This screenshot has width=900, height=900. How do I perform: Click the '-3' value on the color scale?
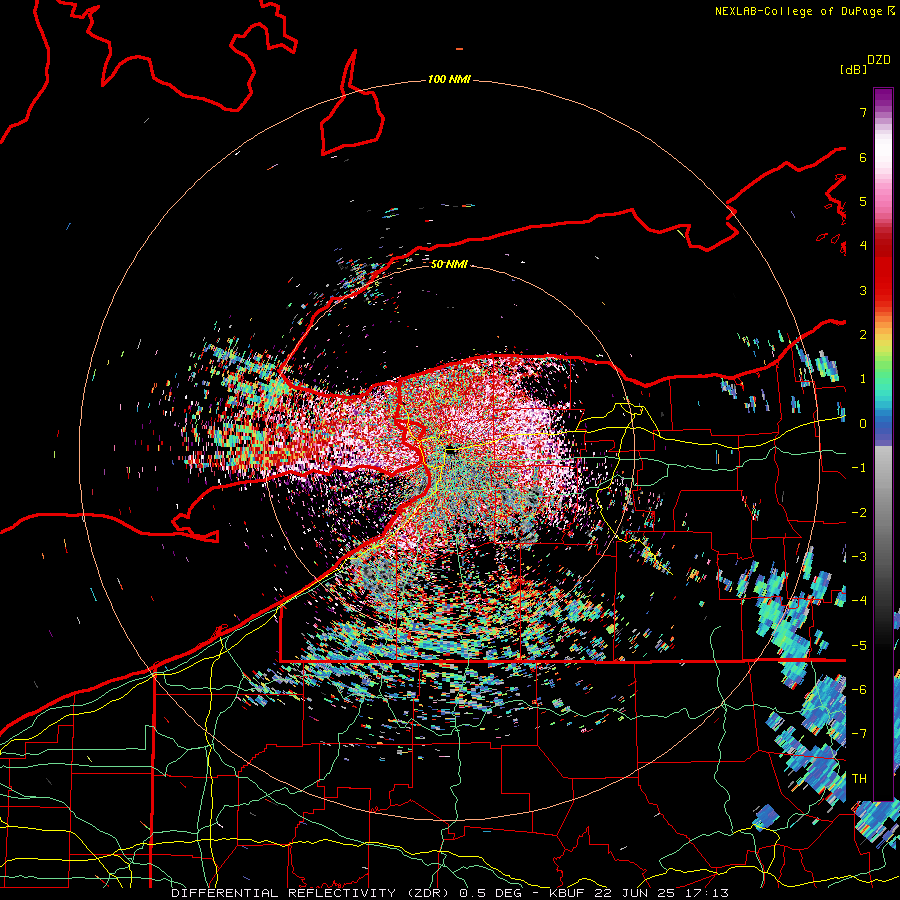click(x=859, y=557)
